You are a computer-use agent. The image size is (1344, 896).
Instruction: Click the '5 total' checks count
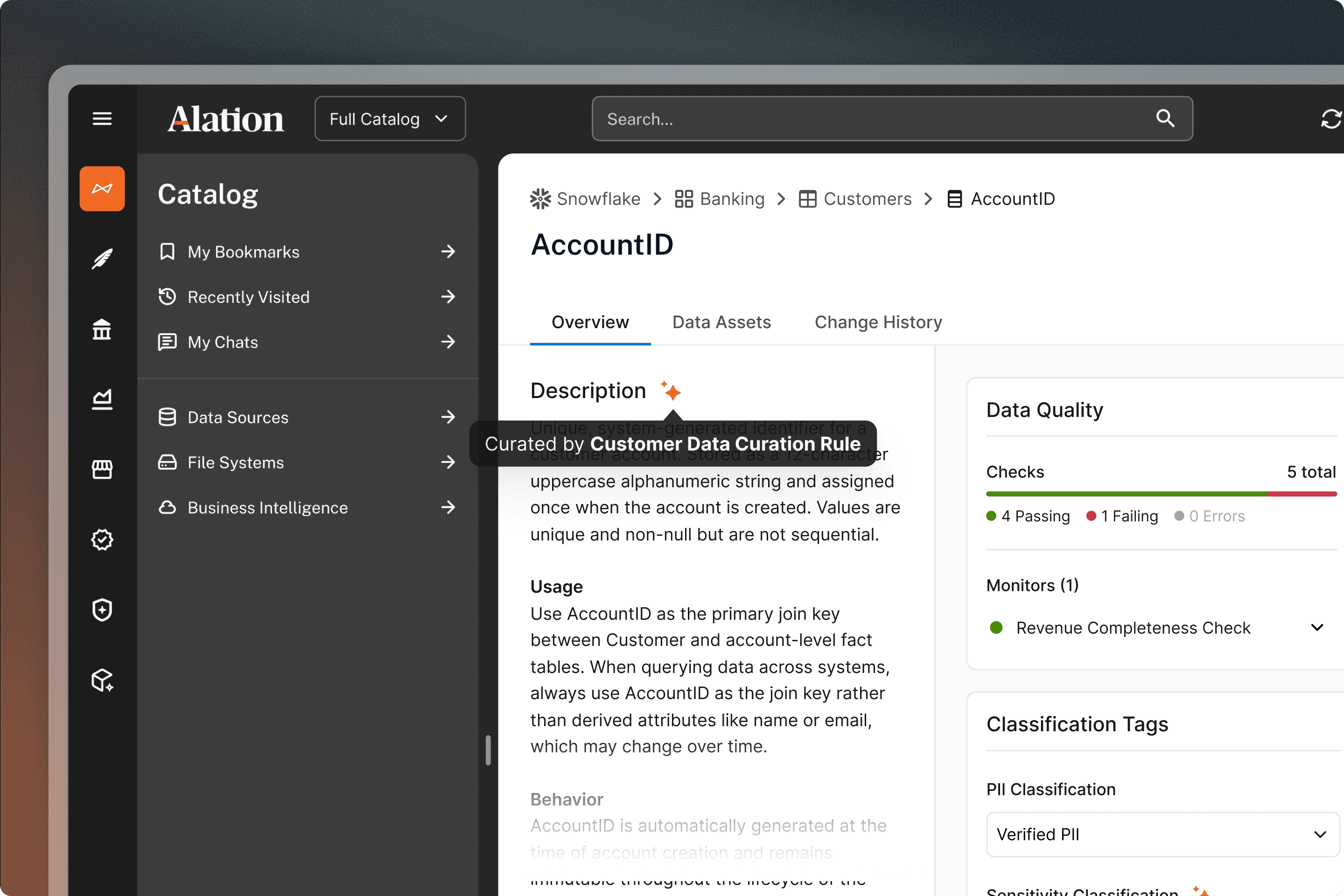pyautogui.click(x=1311, y=471)
